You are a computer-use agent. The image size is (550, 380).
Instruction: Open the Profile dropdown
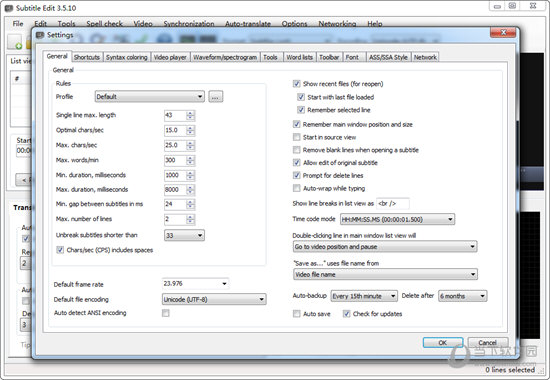point(150,96)
